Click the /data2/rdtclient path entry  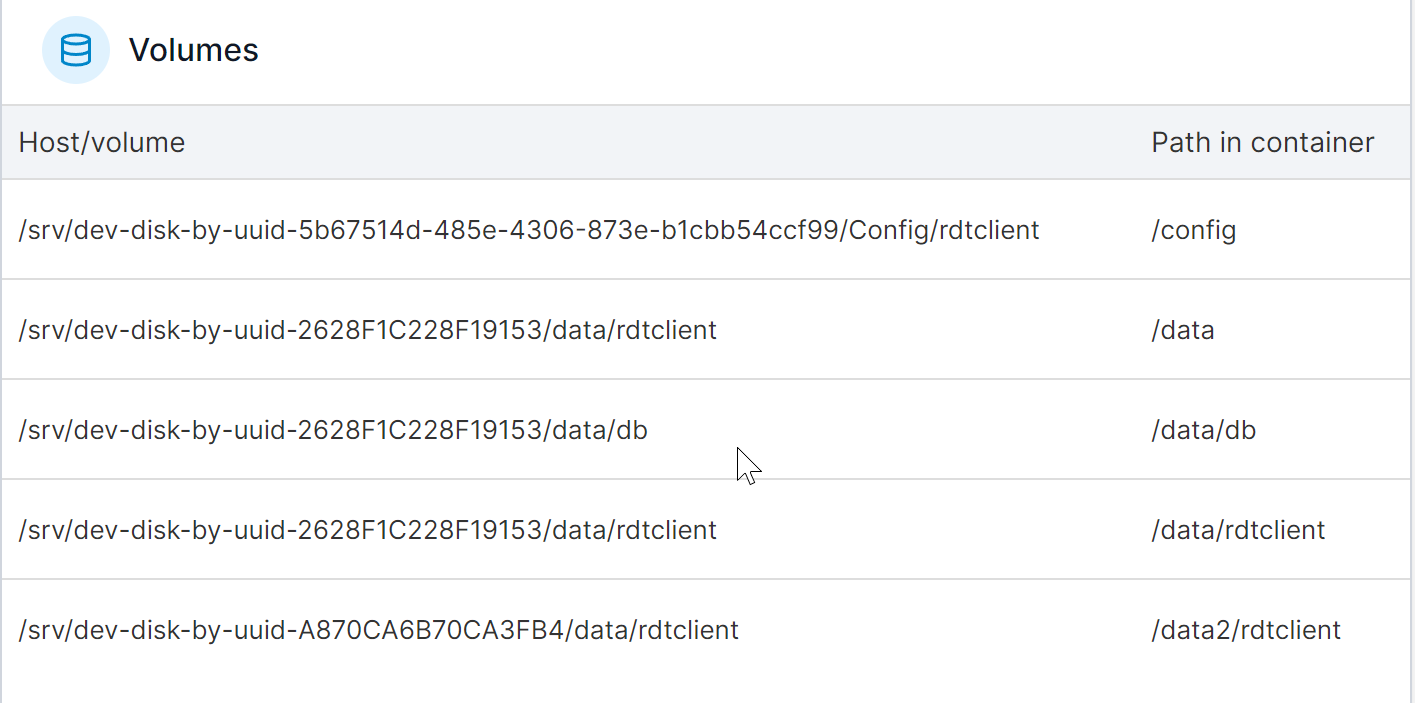coord(1245,629)
